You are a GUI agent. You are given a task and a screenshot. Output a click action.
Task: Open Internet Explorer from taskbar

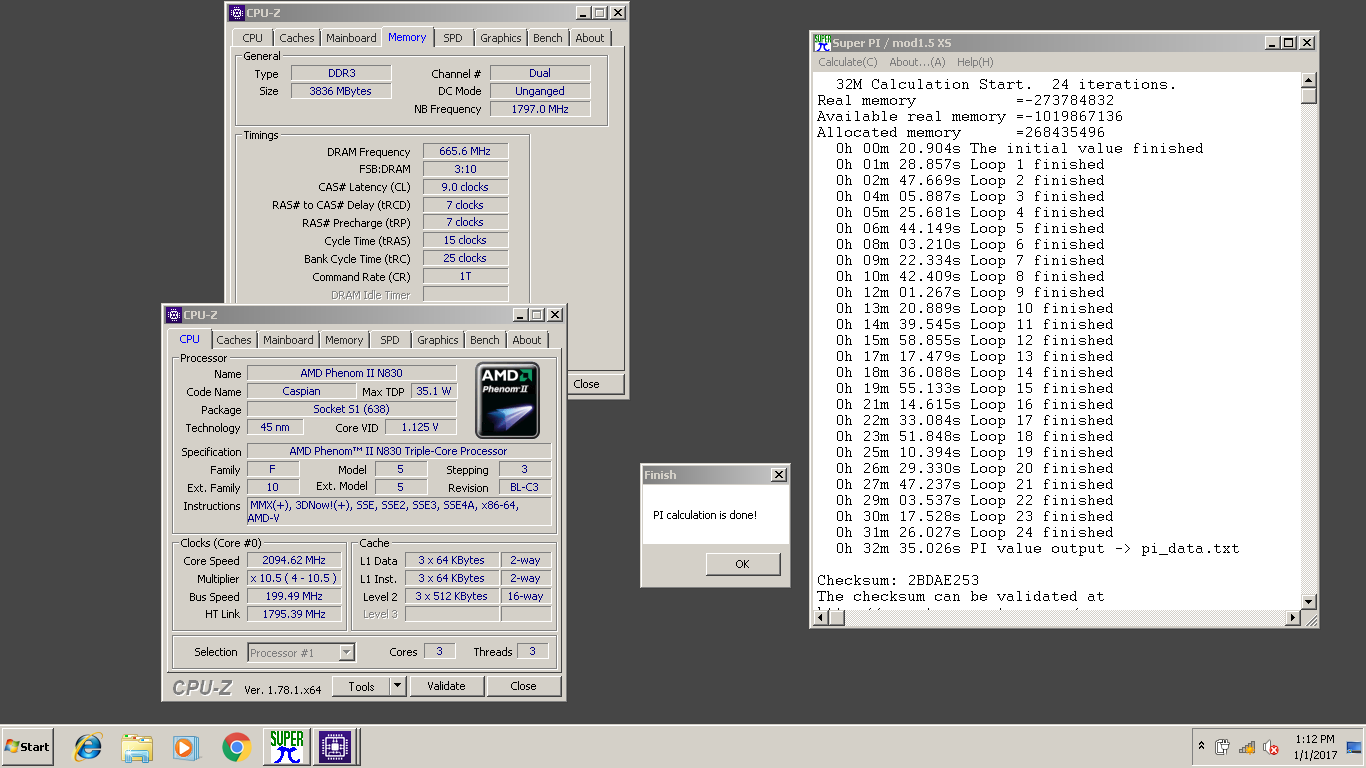[88, 747]
